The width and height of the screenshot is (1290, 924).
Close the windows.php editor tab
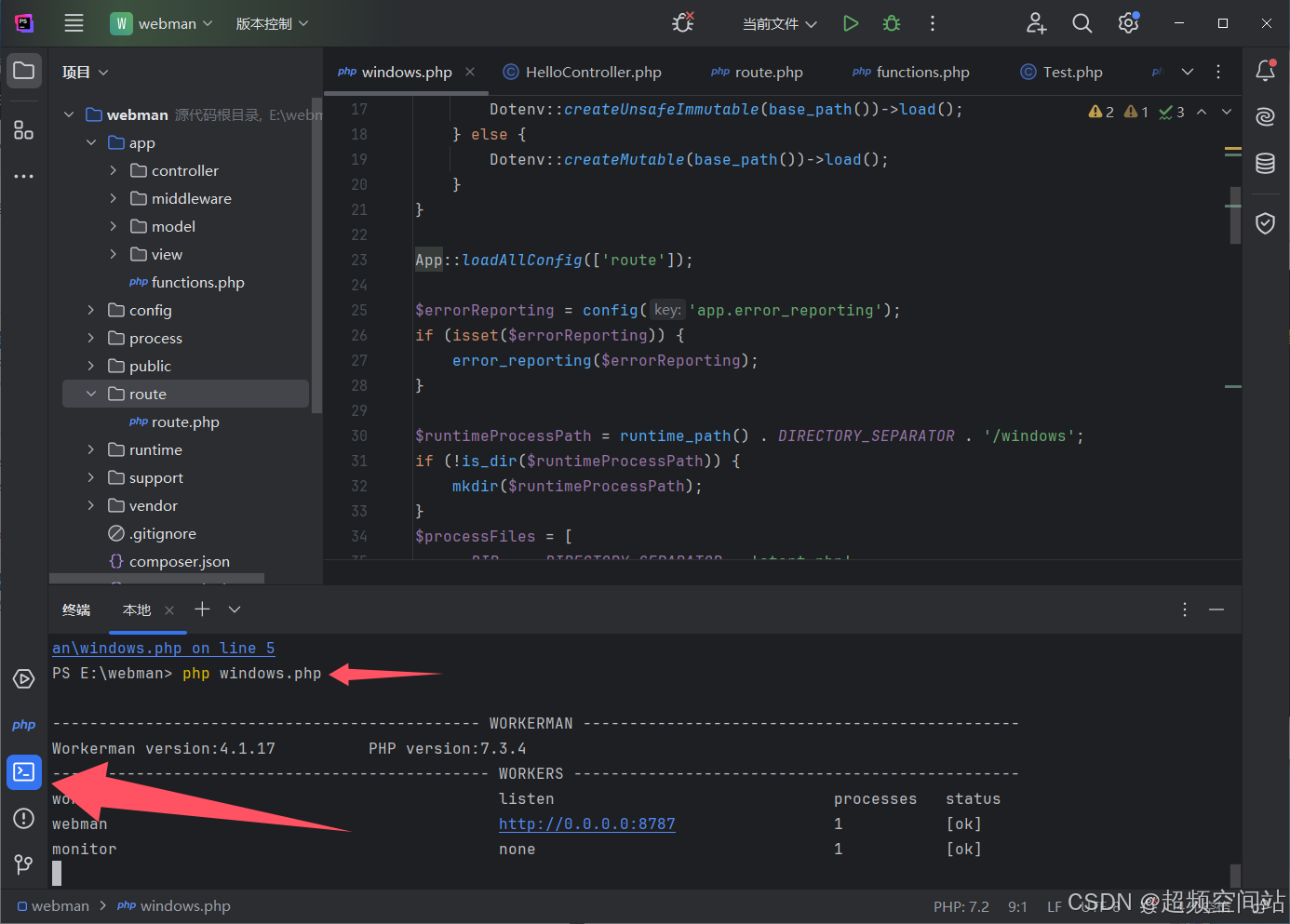tap(470, 72)
